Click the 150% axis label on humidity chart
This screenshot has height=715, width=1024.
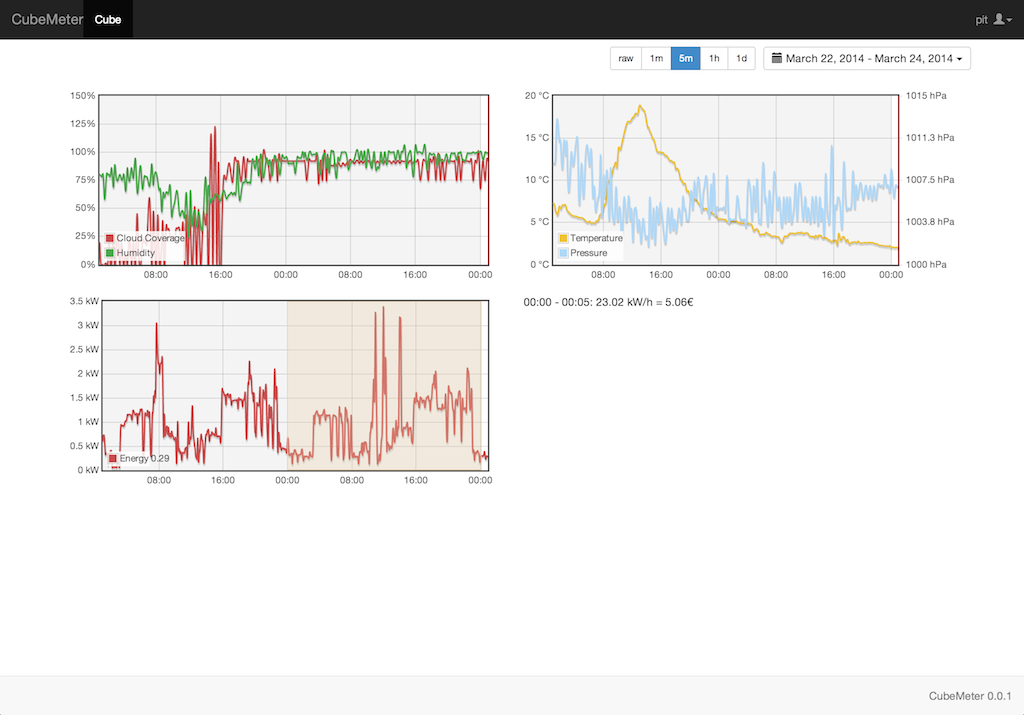click(83, 95)
